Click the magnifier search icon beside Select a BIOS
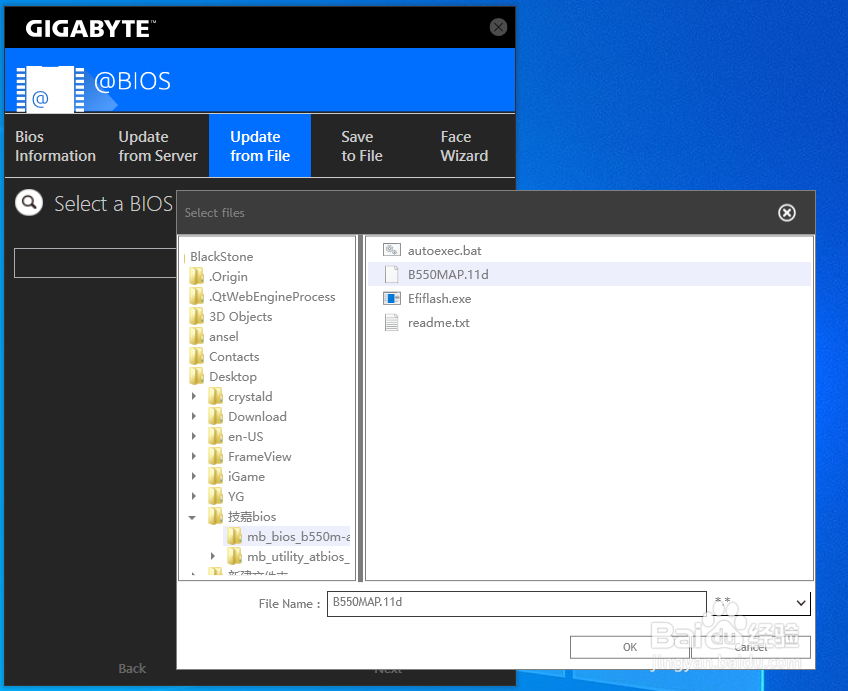This screenshot has width=848, height=691. coord(29,203)
